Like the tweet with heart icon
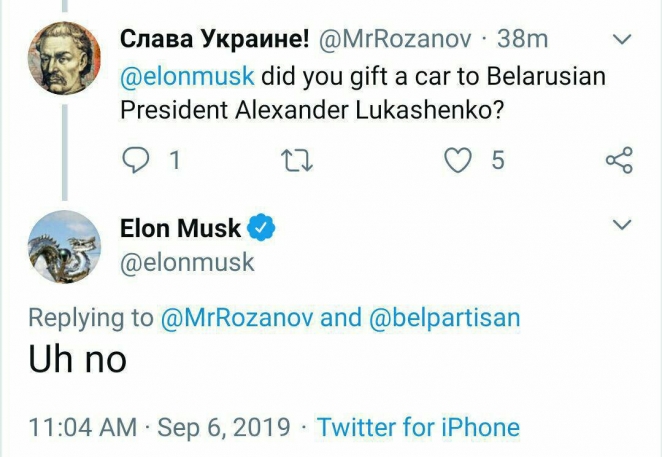 click(x=458, y=160)
